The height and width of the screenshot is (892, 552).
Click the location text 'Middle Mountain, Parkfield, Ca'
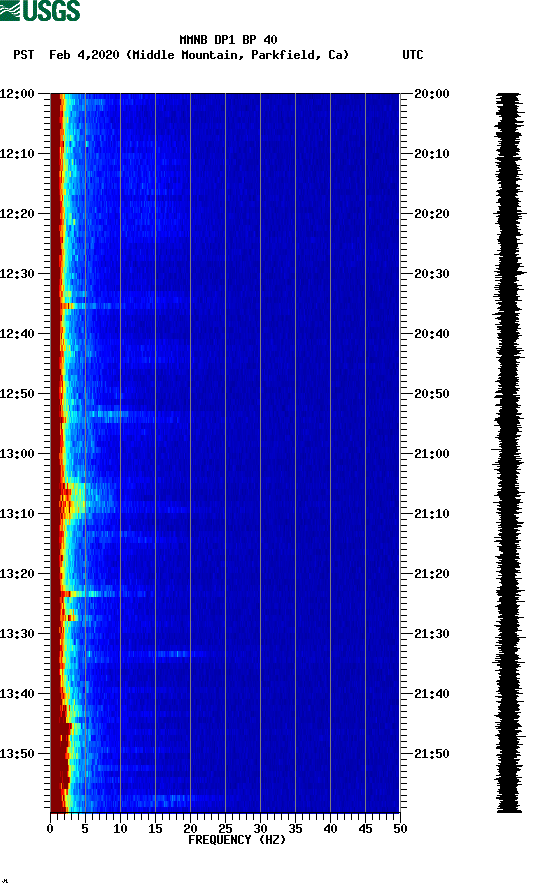coord(237,55)
